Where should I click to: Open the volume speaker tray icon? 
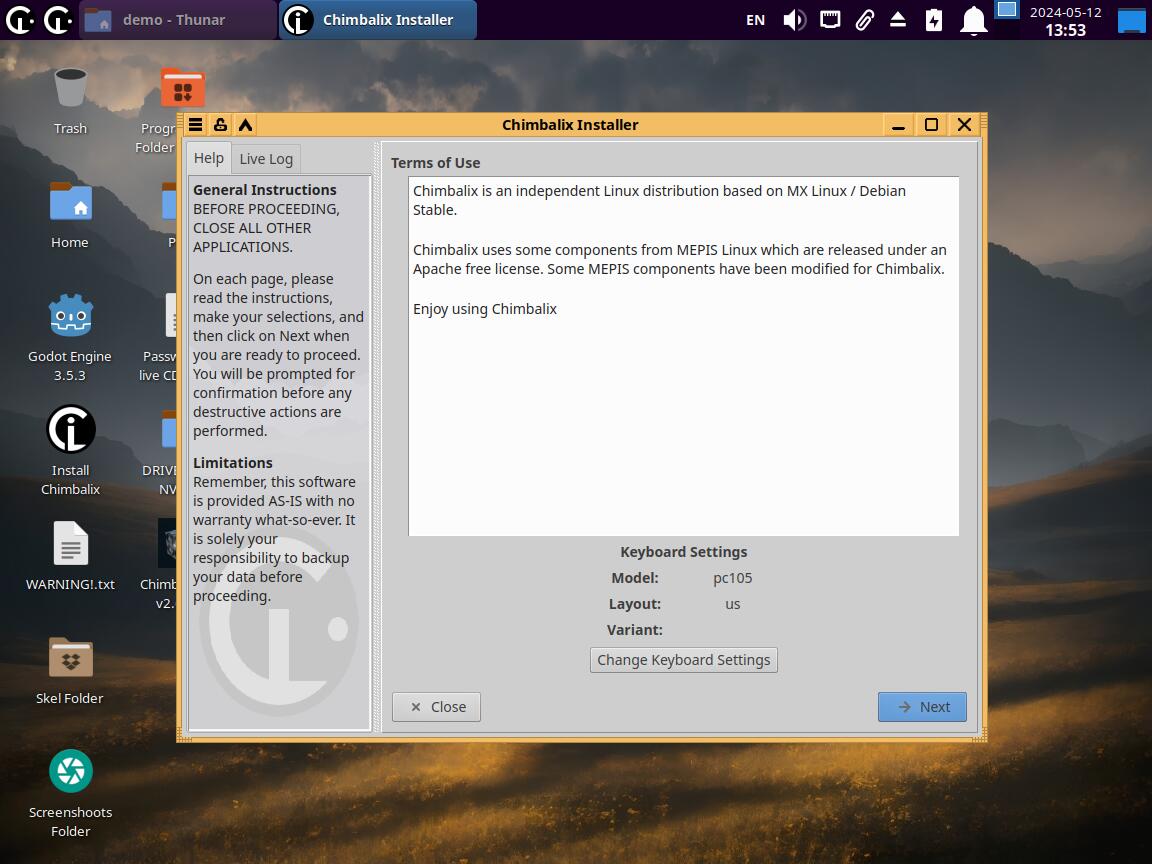794,20
